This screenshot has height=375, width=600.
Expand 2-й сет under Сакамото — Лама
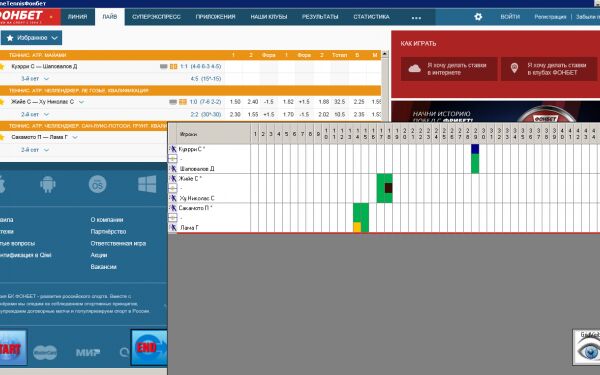[x=46, y=150]
